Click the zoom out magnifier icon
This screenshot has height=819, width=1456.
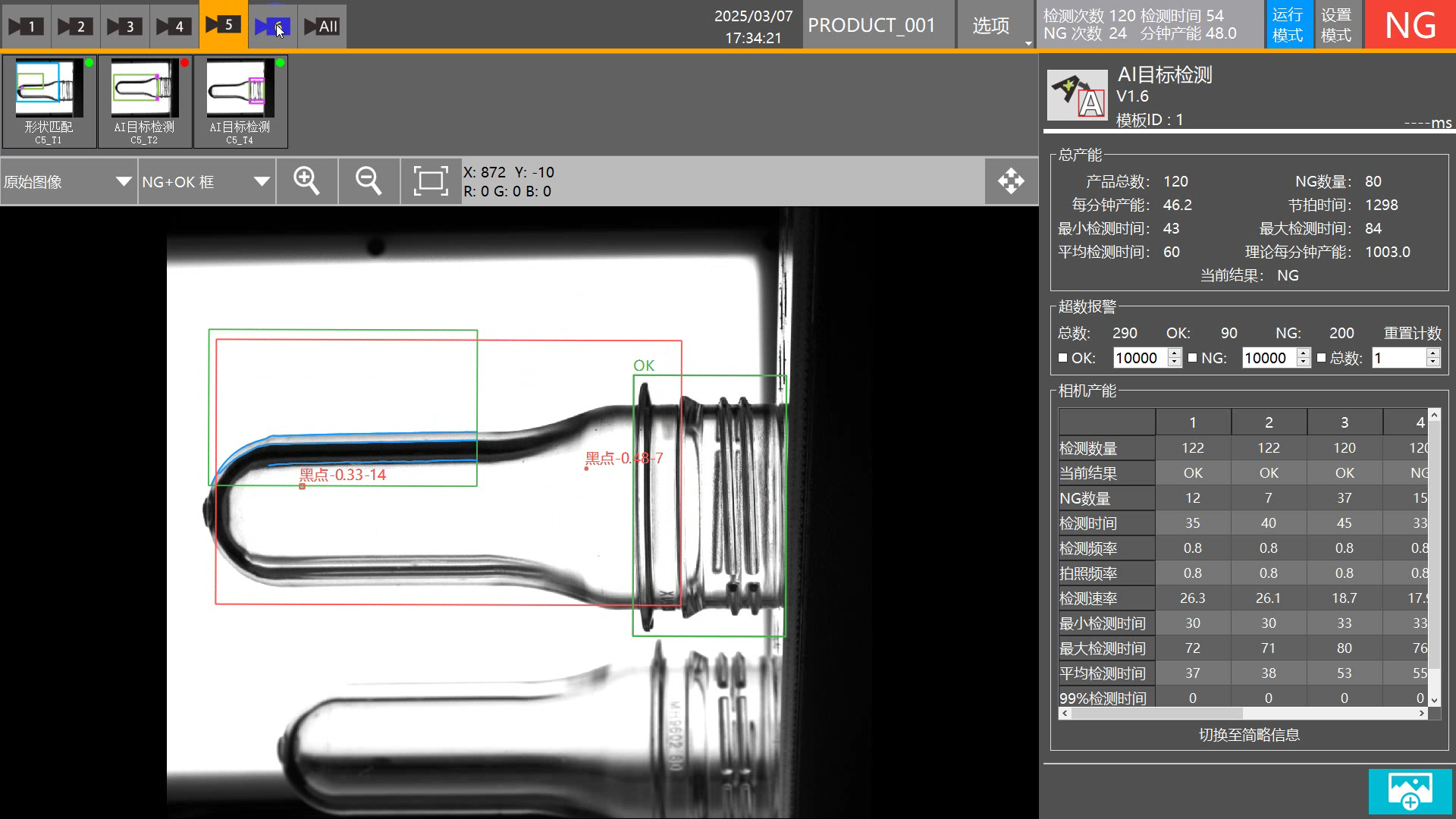click(x=369, y=181)
